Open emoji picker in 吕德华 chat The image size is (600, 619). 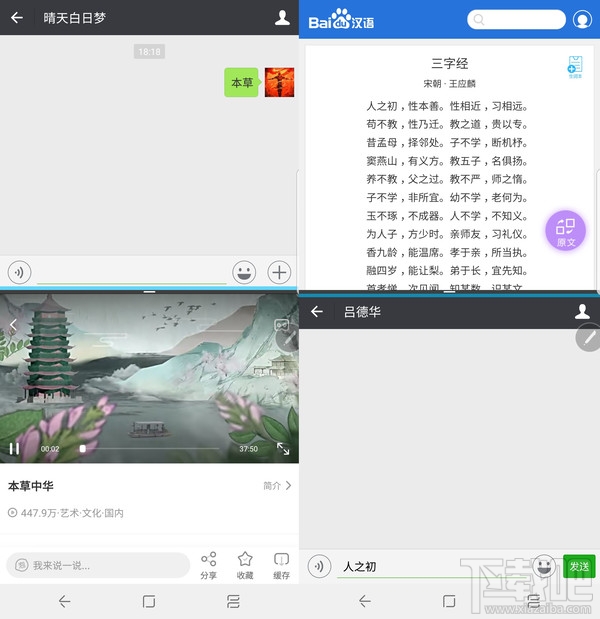544,567
